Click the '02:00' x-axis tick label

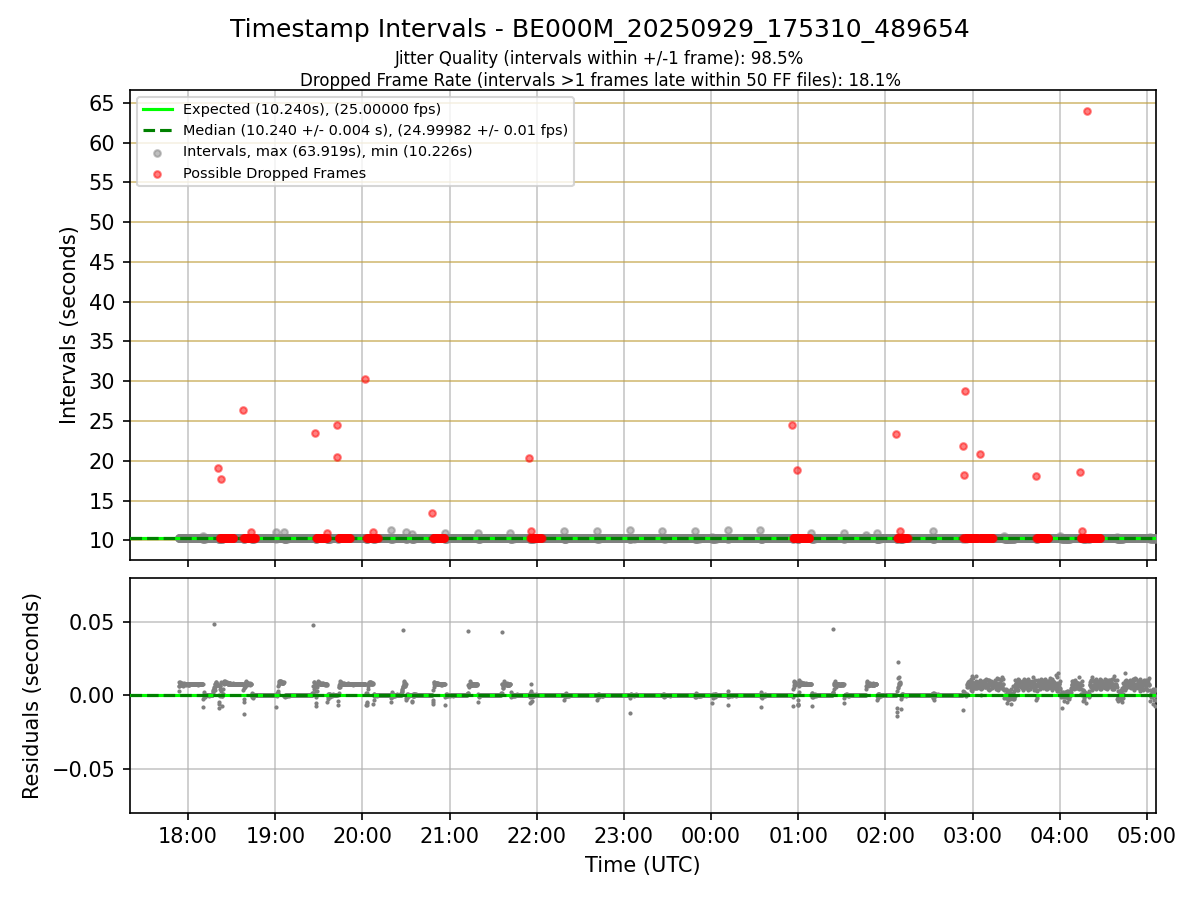tap(885, 836)
